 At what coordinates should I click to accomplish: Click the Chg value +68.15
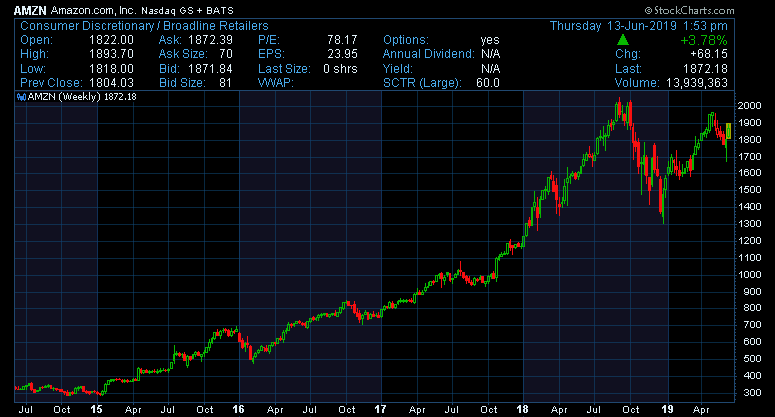[x=709, y=54]
